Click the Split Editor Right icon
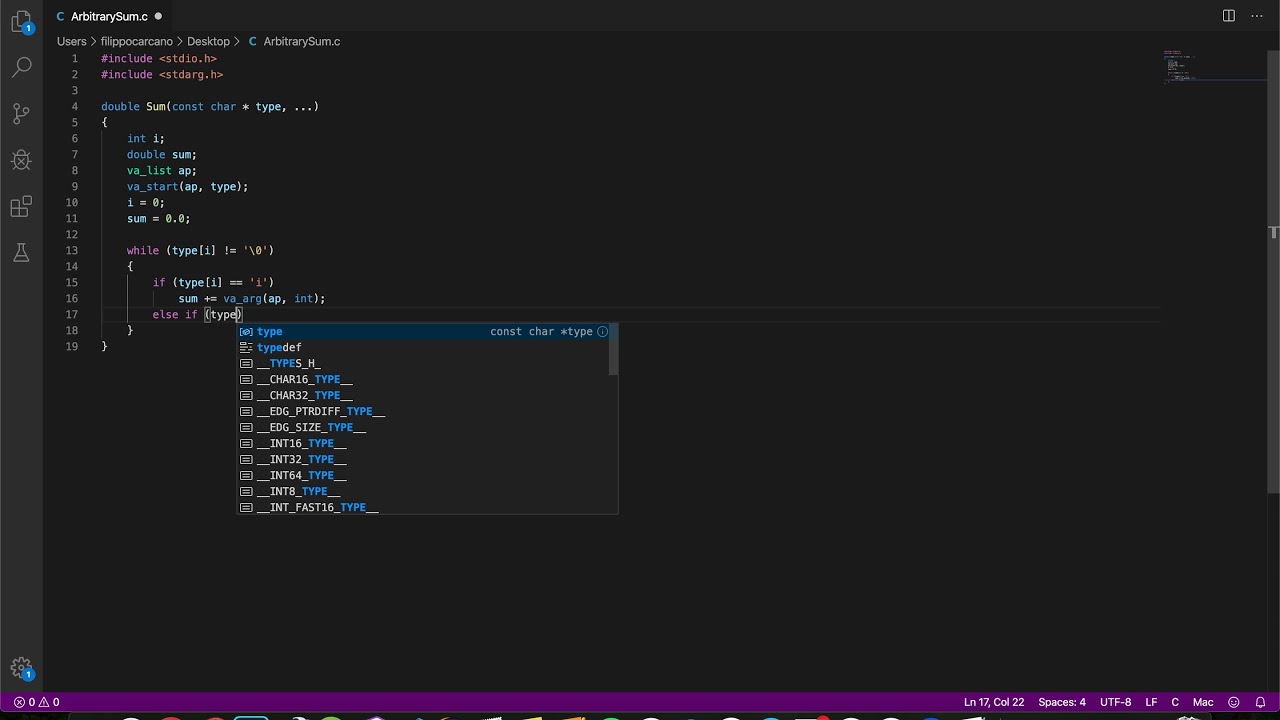This screenshot has height=720, width=1280. point(1229,16)
